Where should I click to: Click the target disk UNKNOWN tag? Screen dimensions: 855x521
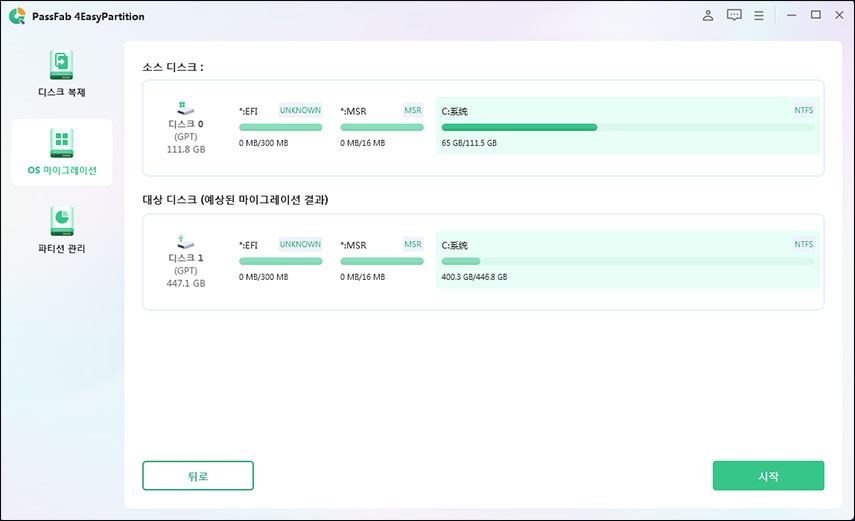click(x=300, y=244)
